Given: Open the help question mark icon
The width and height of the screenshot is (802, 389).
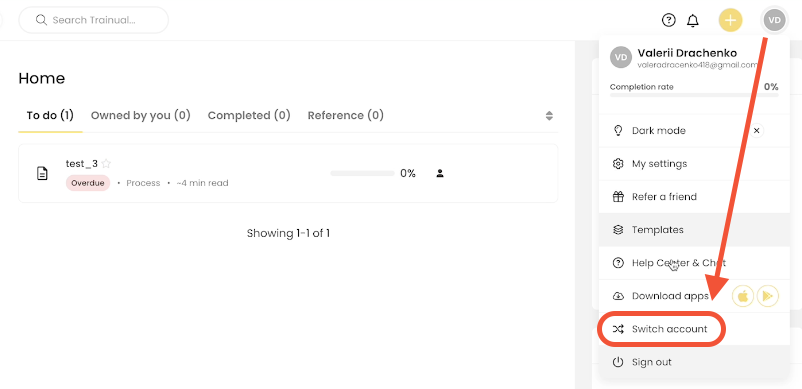Looking at the screenshot, I should tap(669, 20).
